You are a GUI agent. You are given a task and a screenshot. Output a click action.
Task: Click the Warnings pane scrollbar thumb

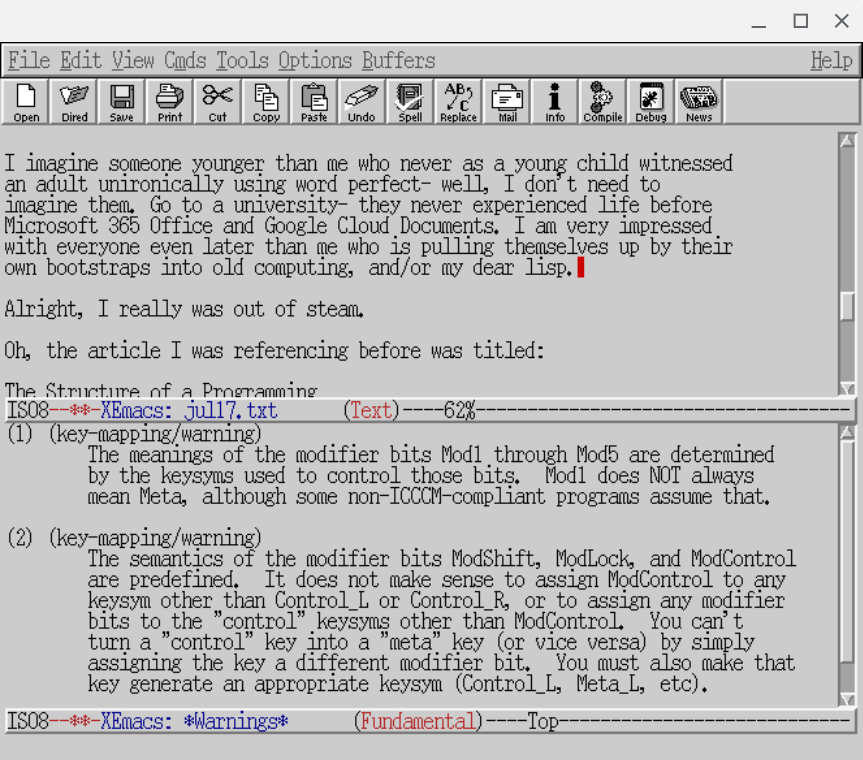click(x=848, y=551)
